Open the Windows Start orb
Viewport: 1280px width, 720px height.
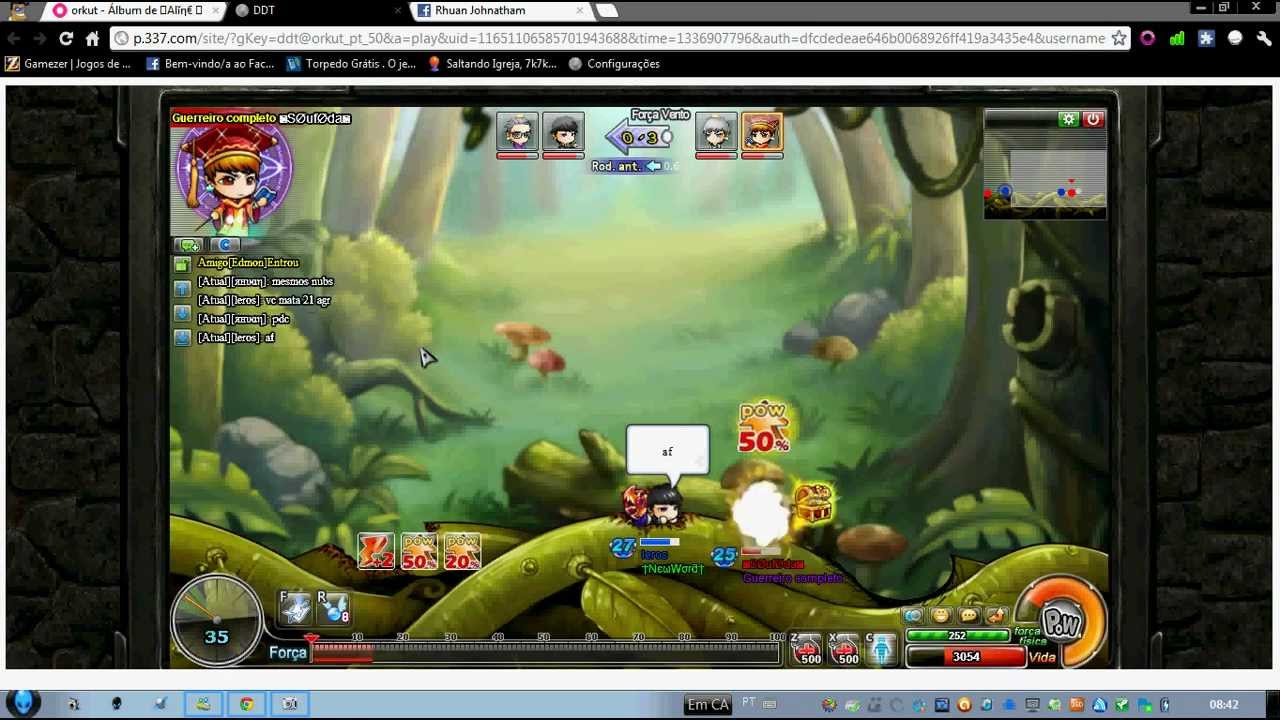coord(23,703)
